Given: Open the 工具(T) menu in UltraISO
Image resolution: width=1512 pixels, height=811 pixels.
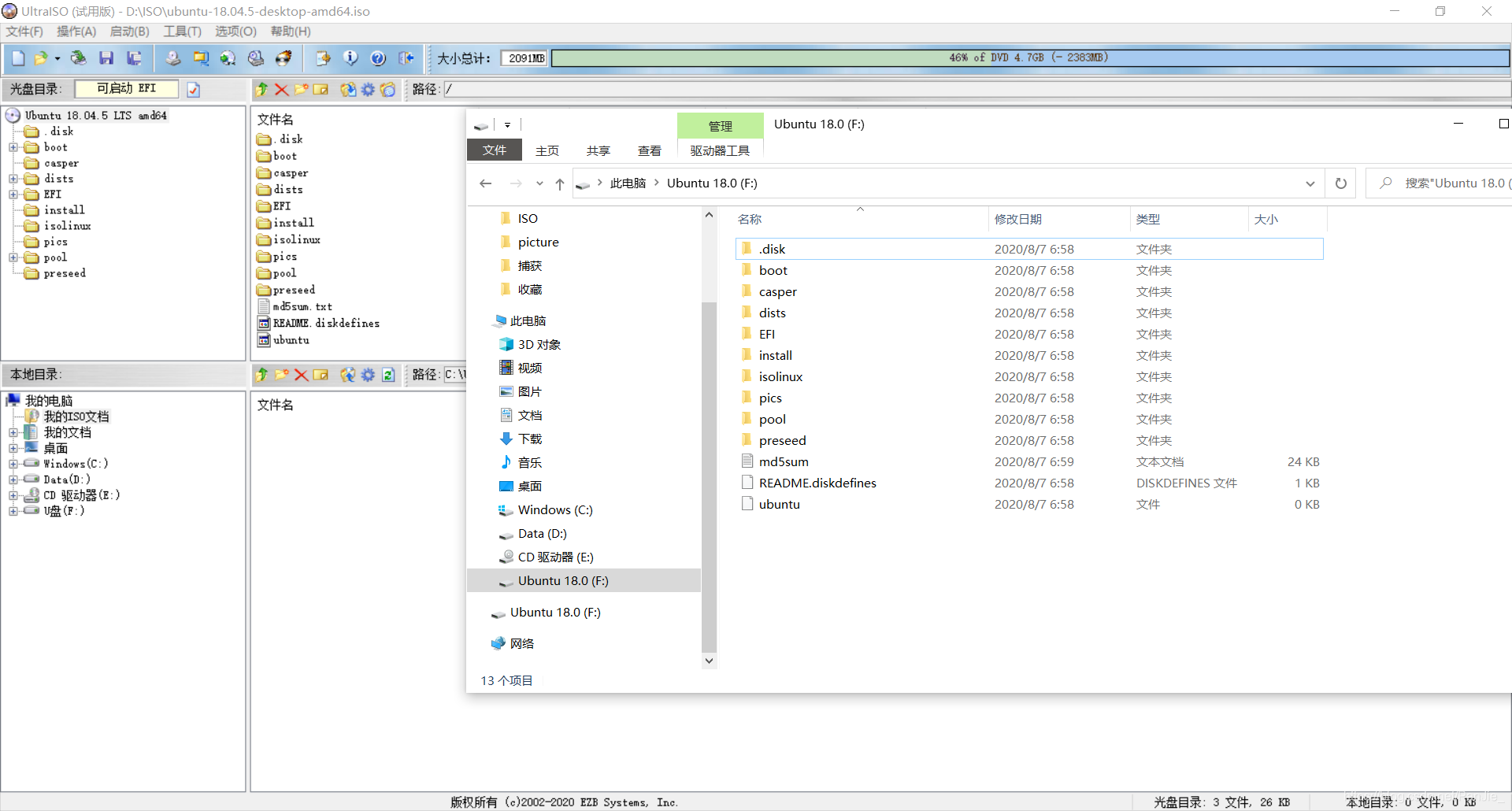Looking at the screenshot, I should [183, 31].
